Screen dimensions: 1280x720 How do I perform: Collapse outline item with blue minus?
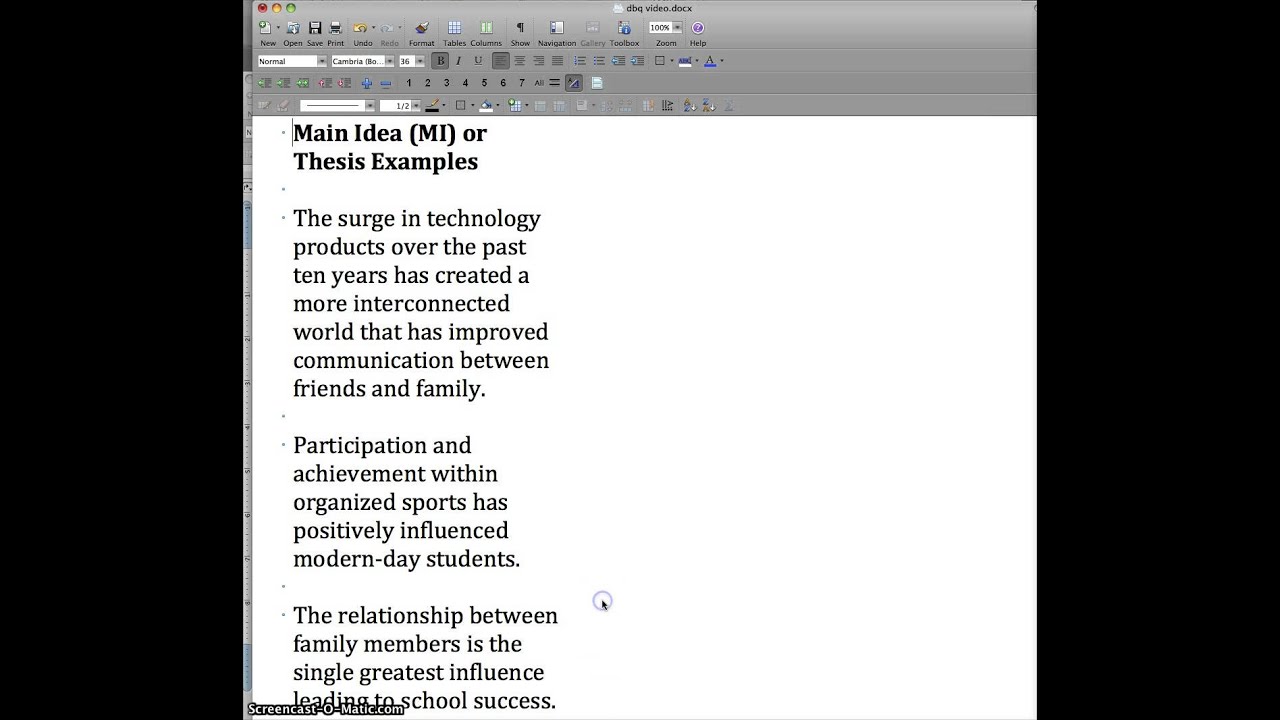(x=386, y=83)
